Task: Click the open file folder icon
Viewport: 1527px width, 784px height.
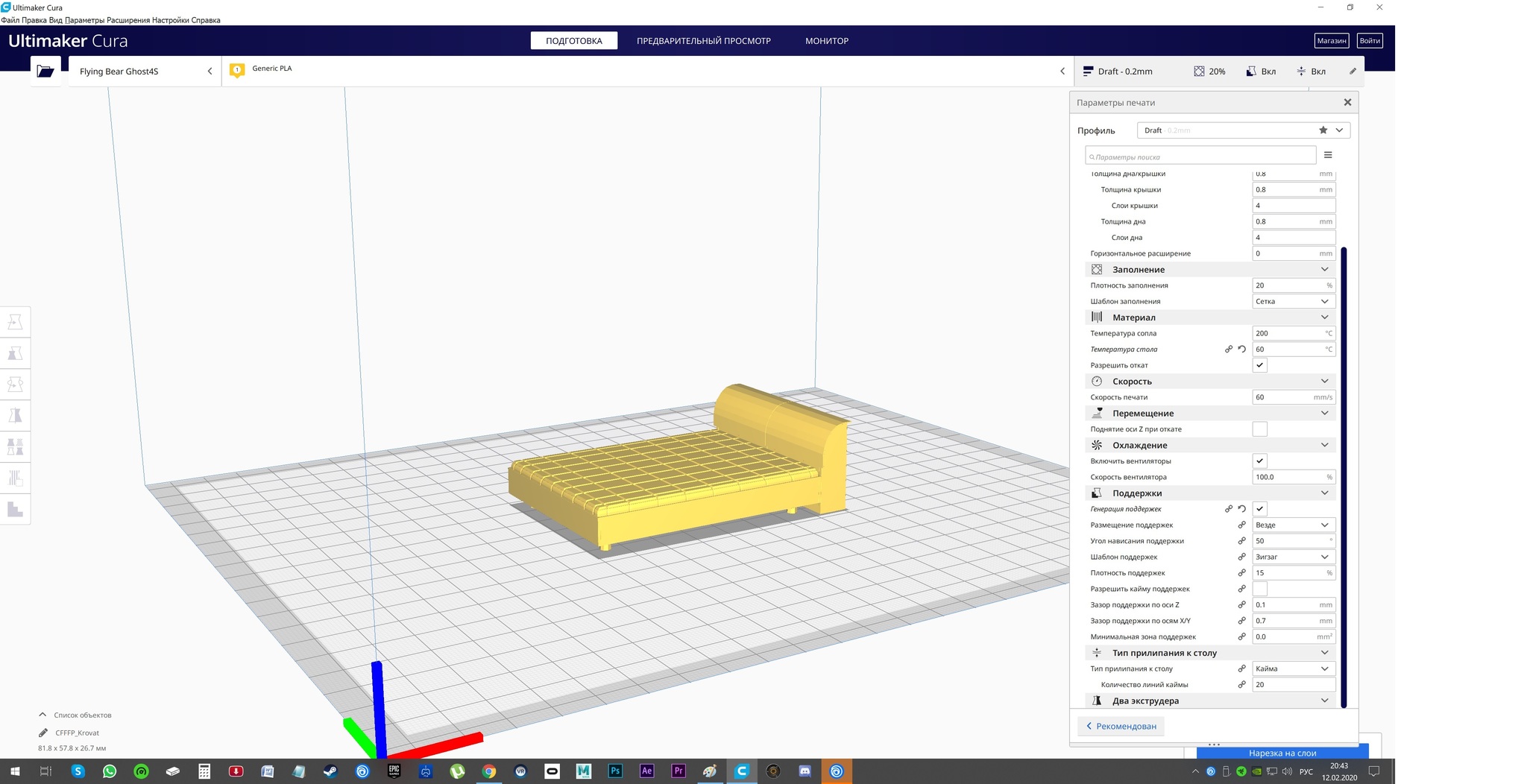Action: [45, 72]
